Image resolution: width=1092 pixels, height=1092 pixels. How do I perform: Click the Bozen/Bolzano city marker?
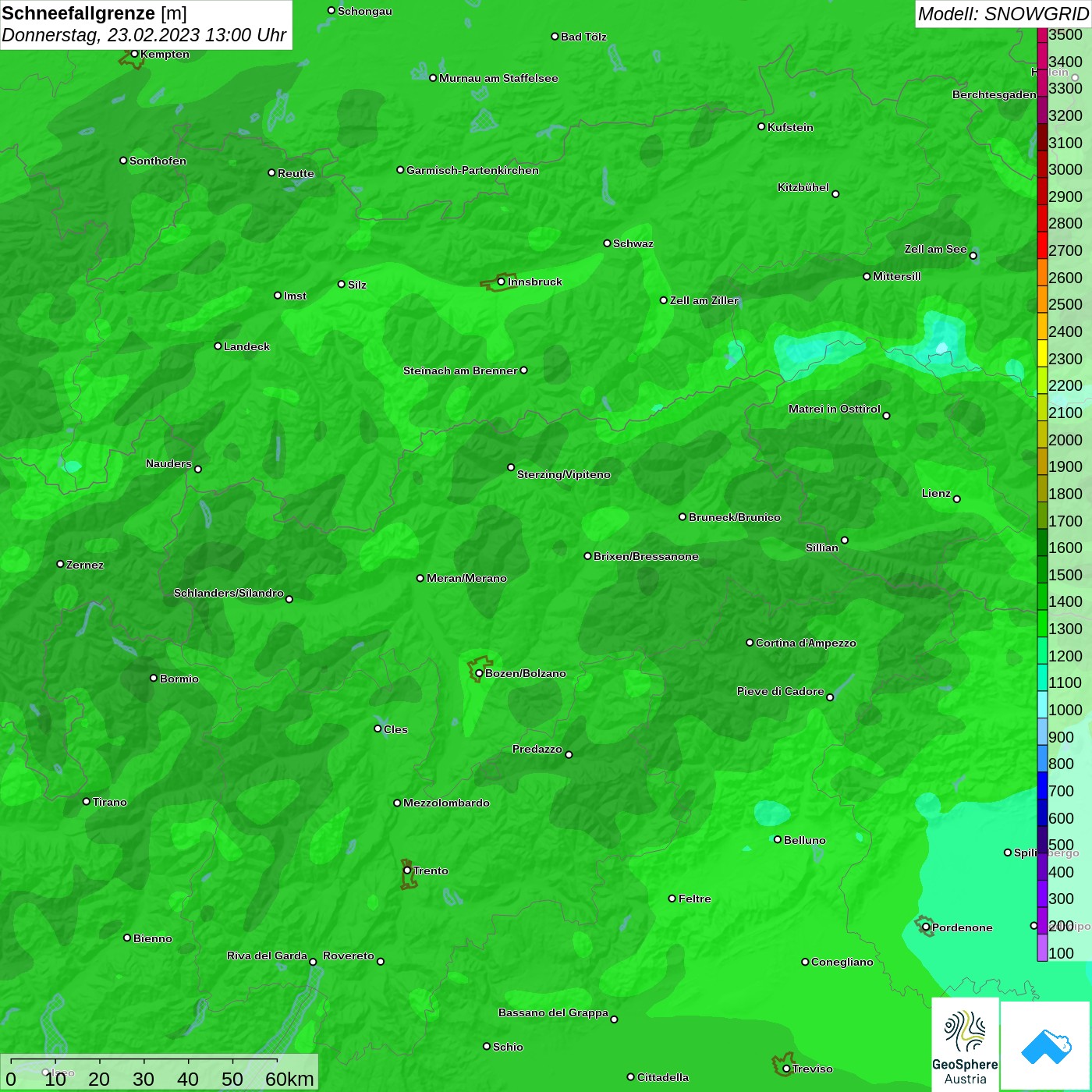pyautogui.click(x=479, y=673)
